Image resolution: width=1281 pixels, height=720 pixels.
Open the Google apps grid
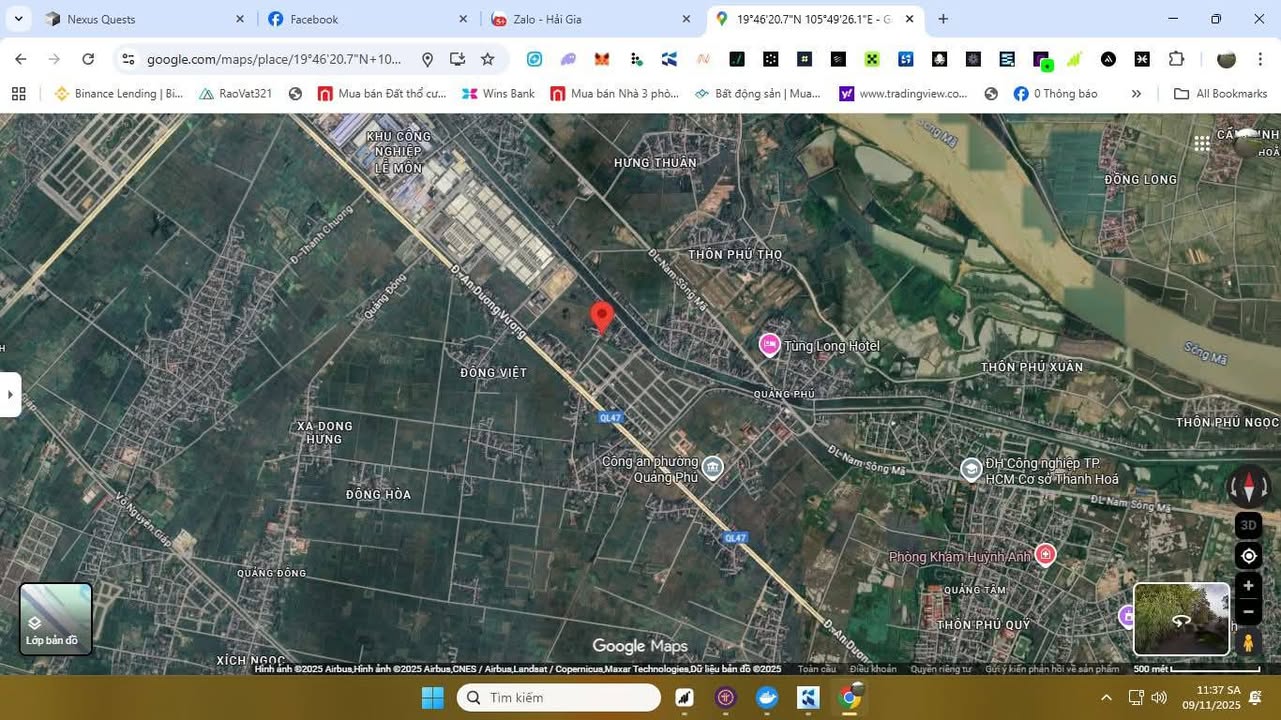[x=1202, y=144]
